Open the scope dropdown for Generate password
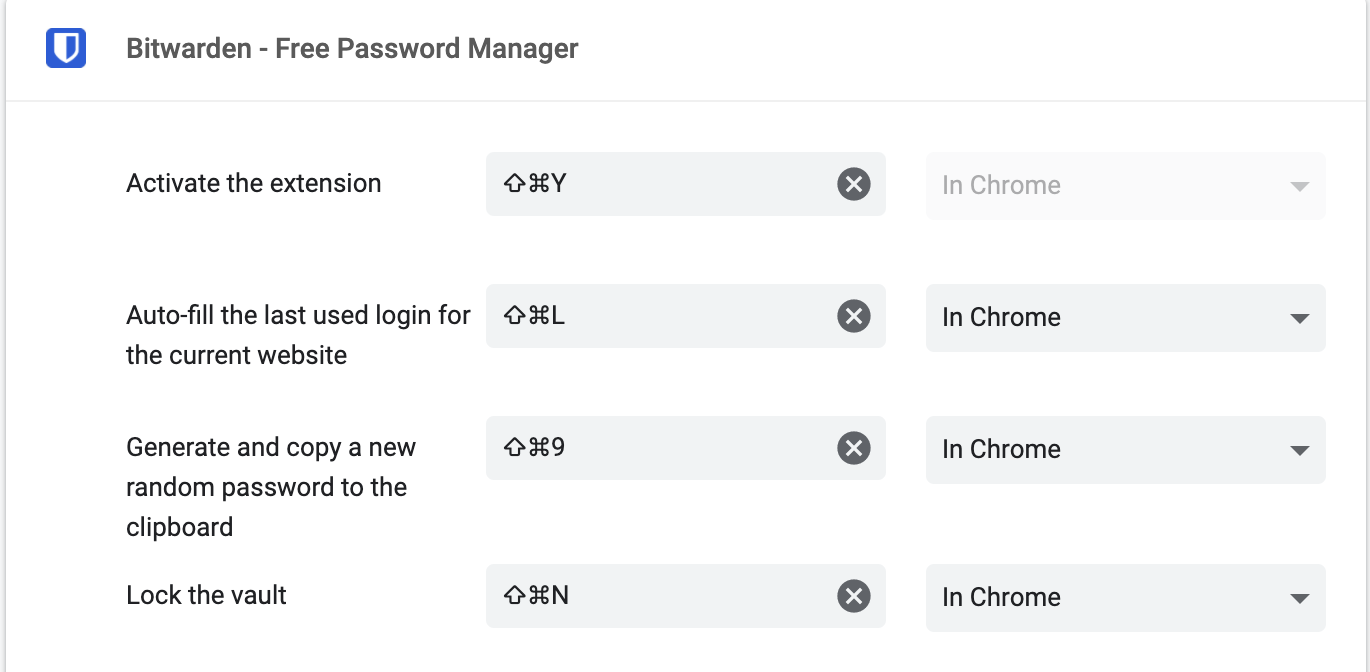The image size is (1370, 672). tap(1125, 450)
